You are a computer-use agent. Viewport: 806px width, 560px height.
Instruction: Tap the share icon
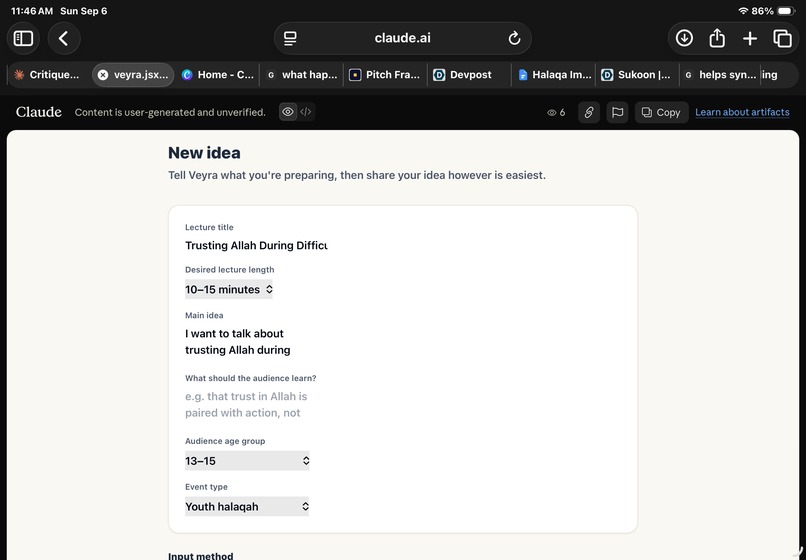pos(717,39)
